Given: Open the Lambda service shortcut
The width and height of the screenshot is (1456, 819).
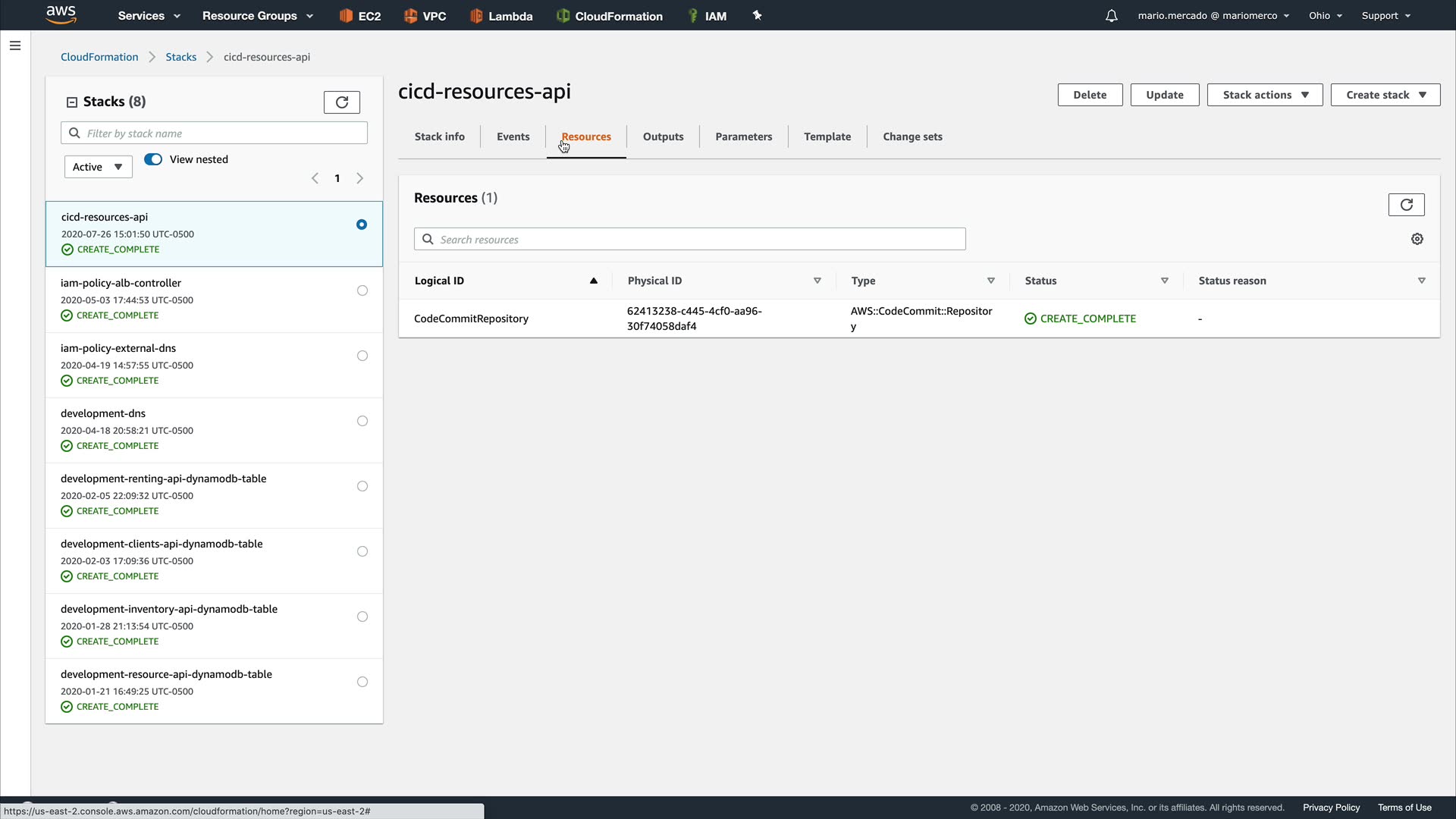Looking at the screenshot, I should (501, 16).
